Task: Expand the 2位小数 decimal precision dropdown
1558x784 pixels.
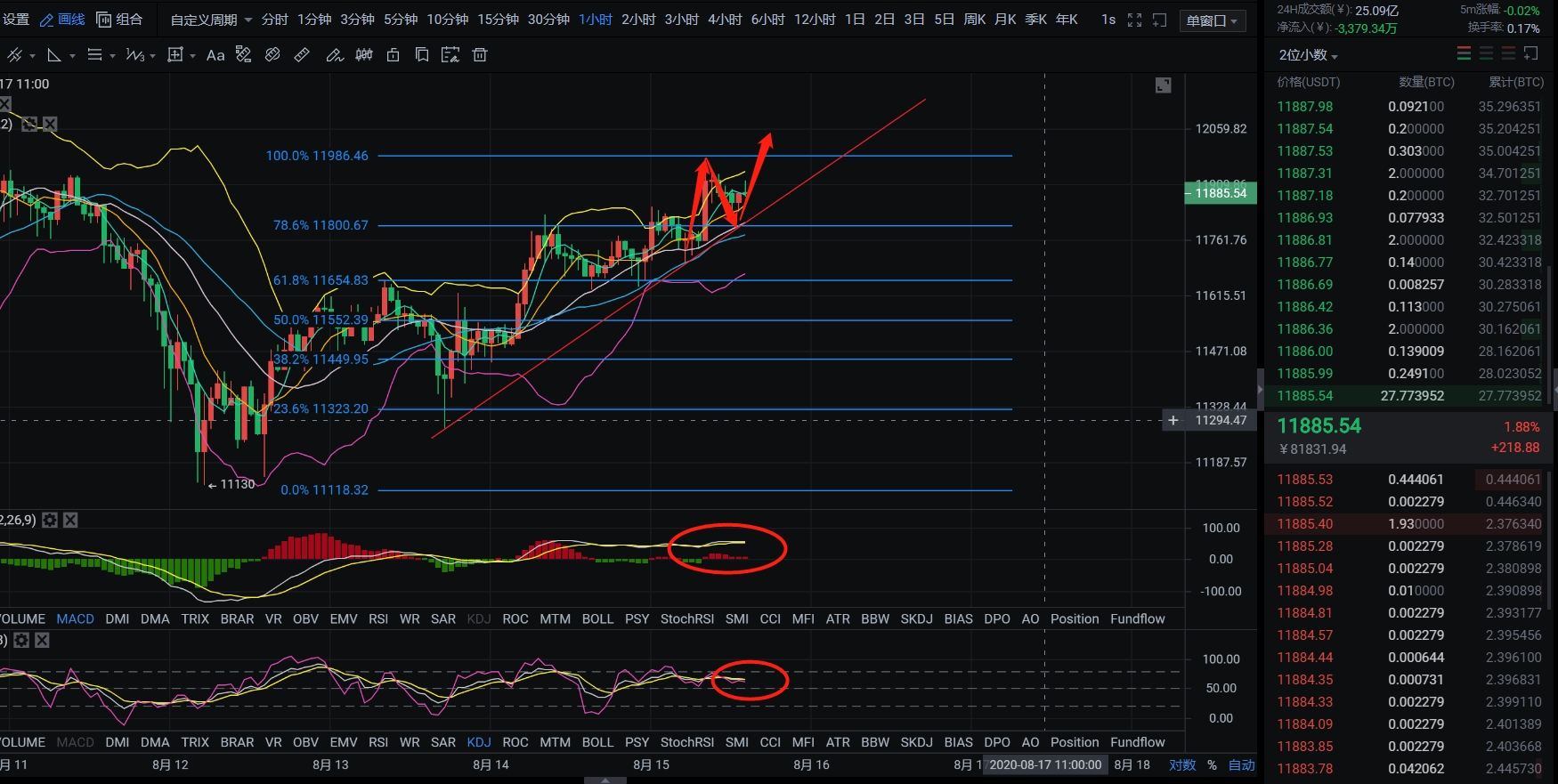Action: tap(1308, 55)
